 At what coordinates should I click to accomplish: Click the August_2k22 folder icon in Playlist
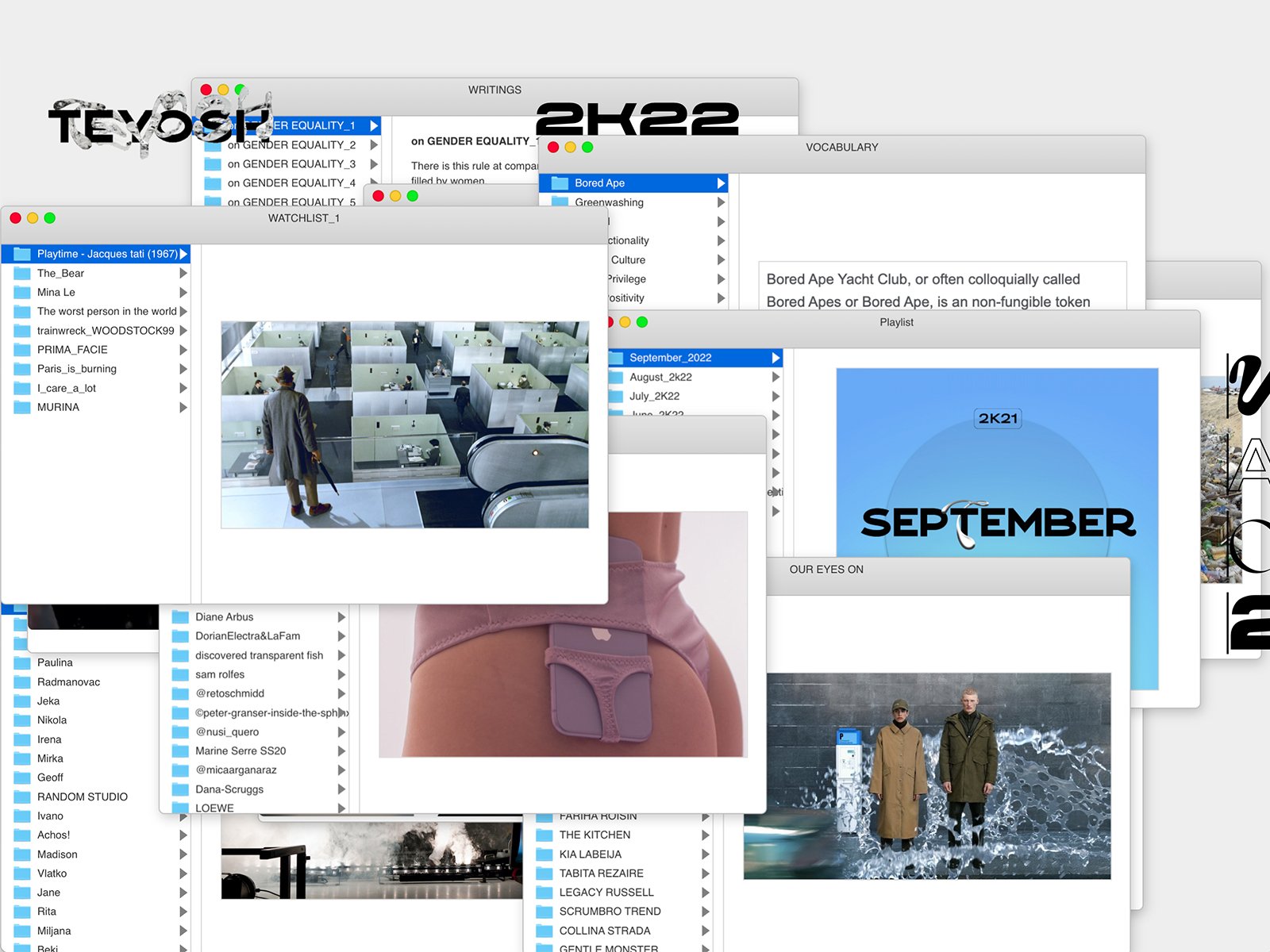[616, 378]
